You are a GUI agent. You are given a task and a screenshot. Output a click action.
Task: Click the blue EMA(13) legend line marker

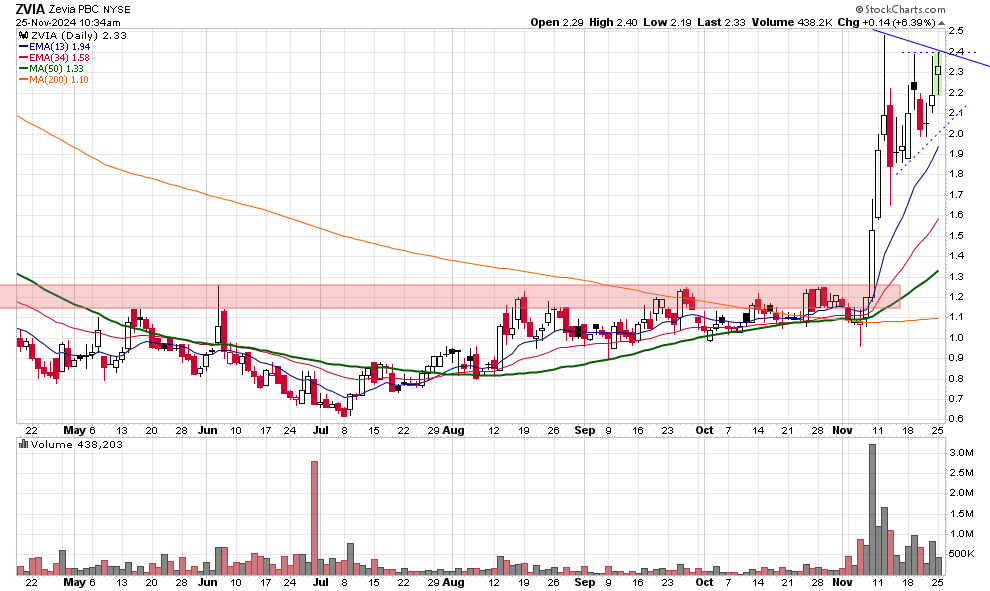pyautogui.click(x=23, y=46)
